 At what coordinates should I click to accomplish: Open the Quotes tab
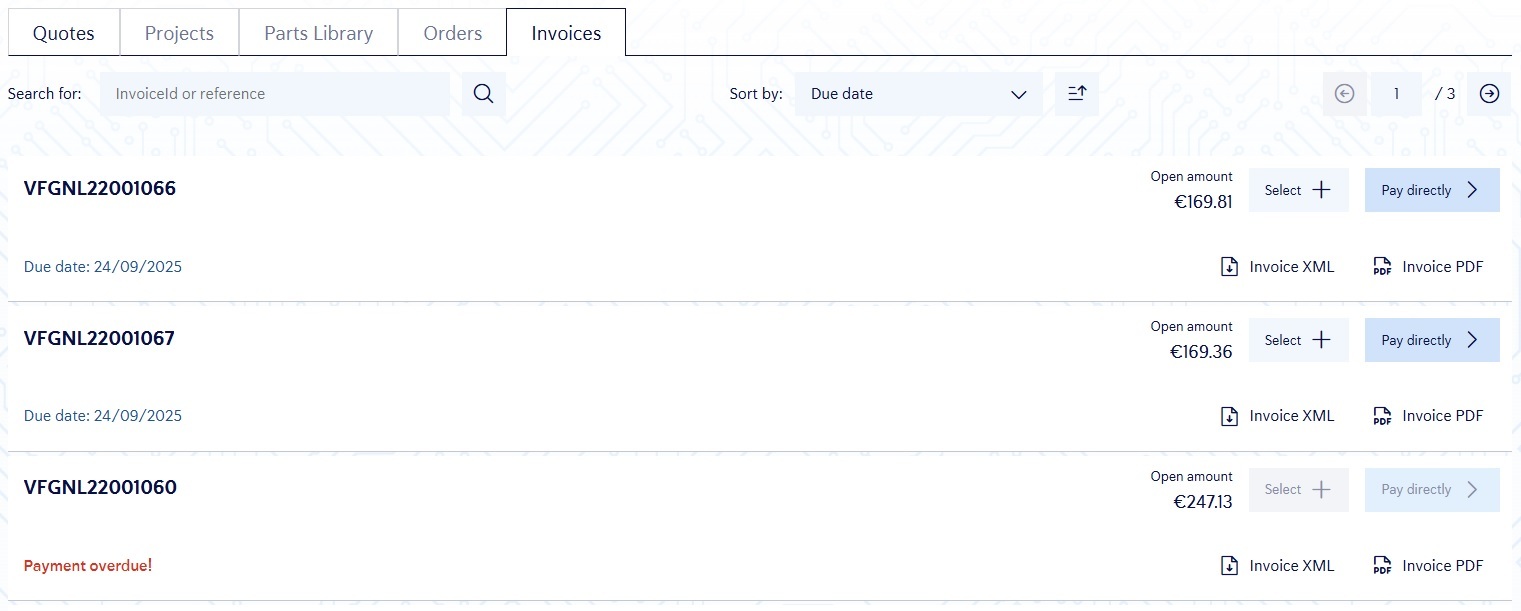[x=64, y=33]
